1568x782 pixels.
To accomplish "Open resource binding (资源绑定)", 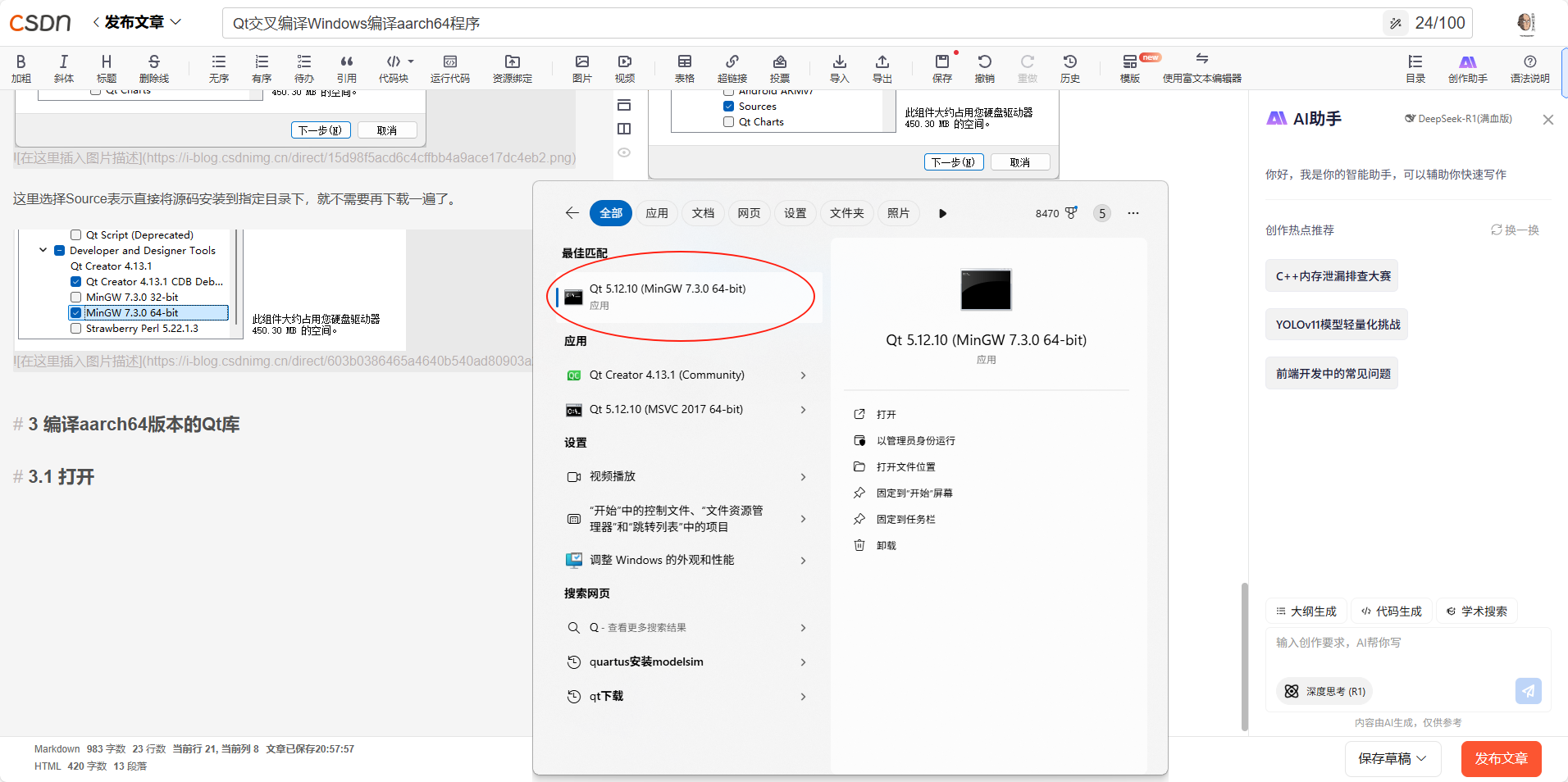I will (x=513, y=68).
